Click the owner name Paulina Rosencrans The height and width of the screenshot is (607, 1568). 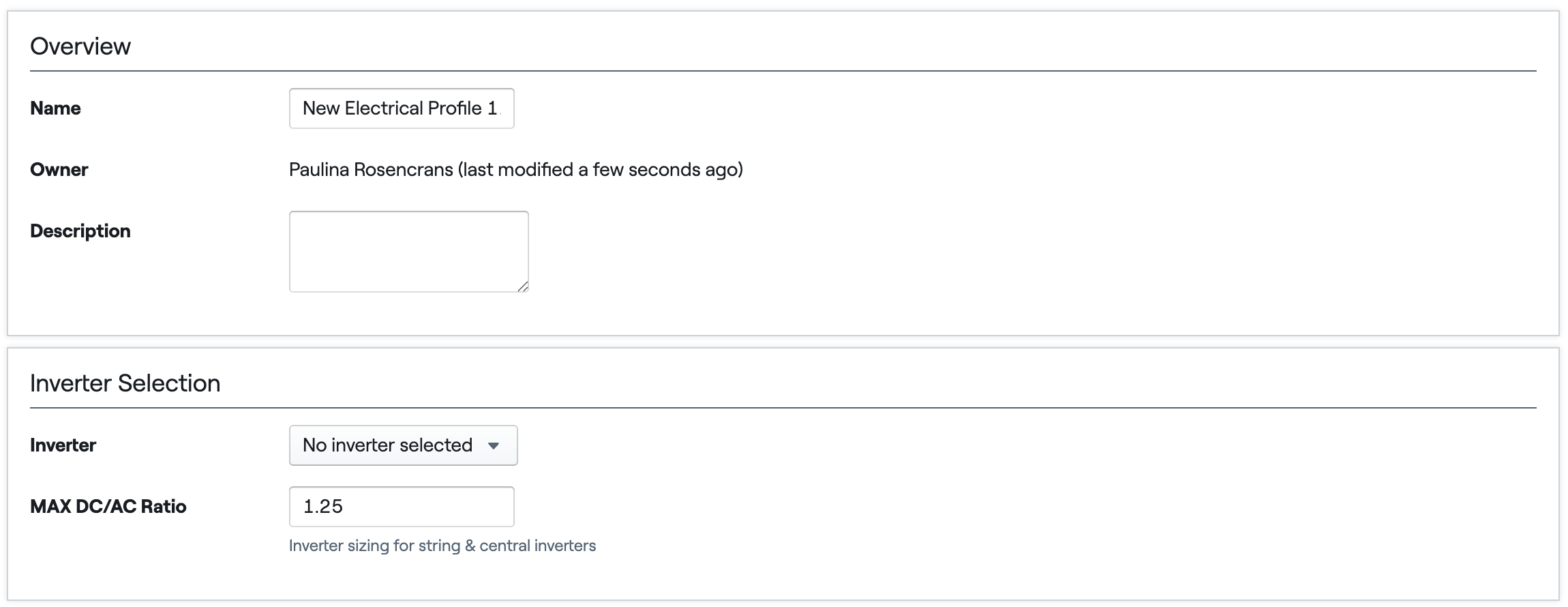pos(371,170)
